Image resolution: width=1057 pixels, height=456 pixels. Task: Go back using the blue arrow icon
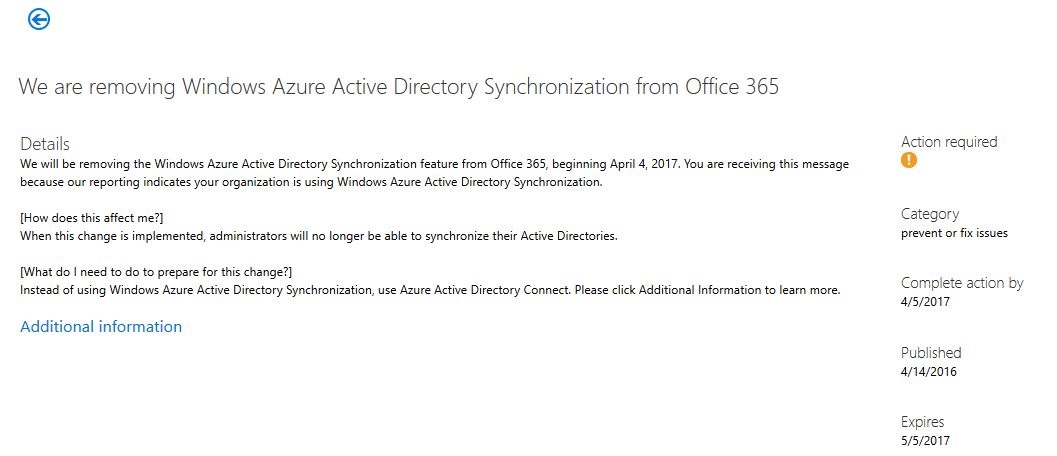point(39,20)
